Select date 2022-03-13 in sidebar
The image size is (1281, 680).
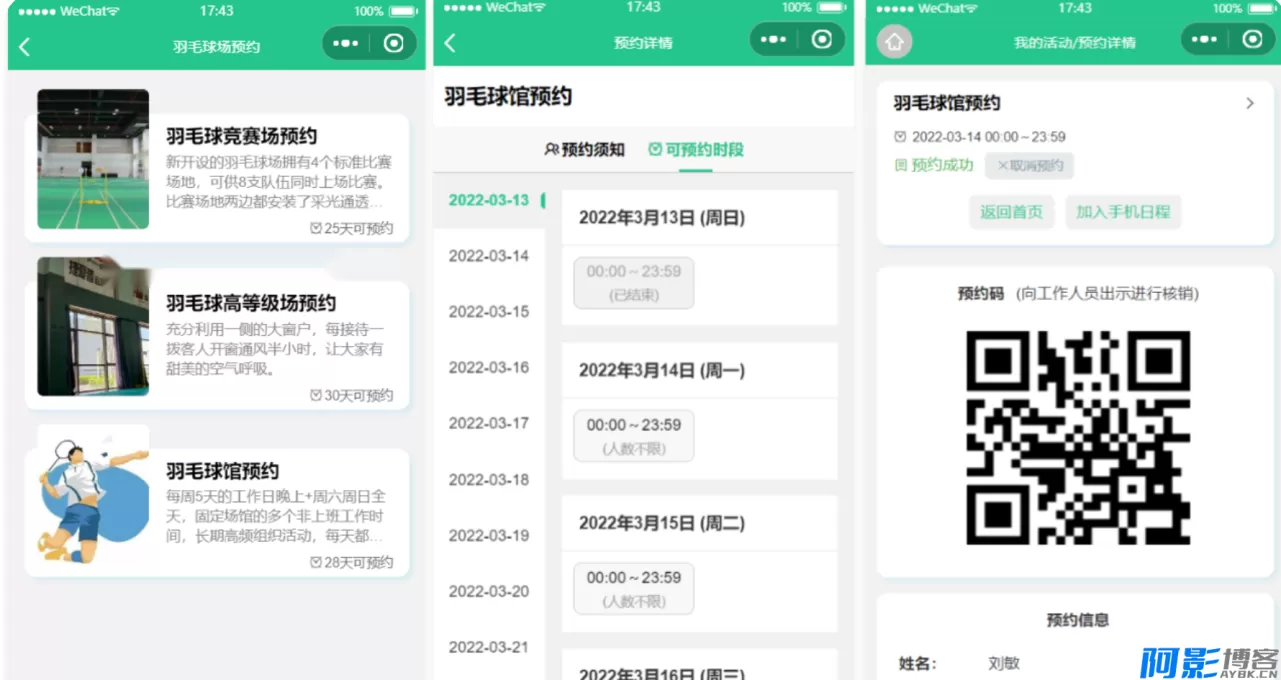(x=489, y=200)
